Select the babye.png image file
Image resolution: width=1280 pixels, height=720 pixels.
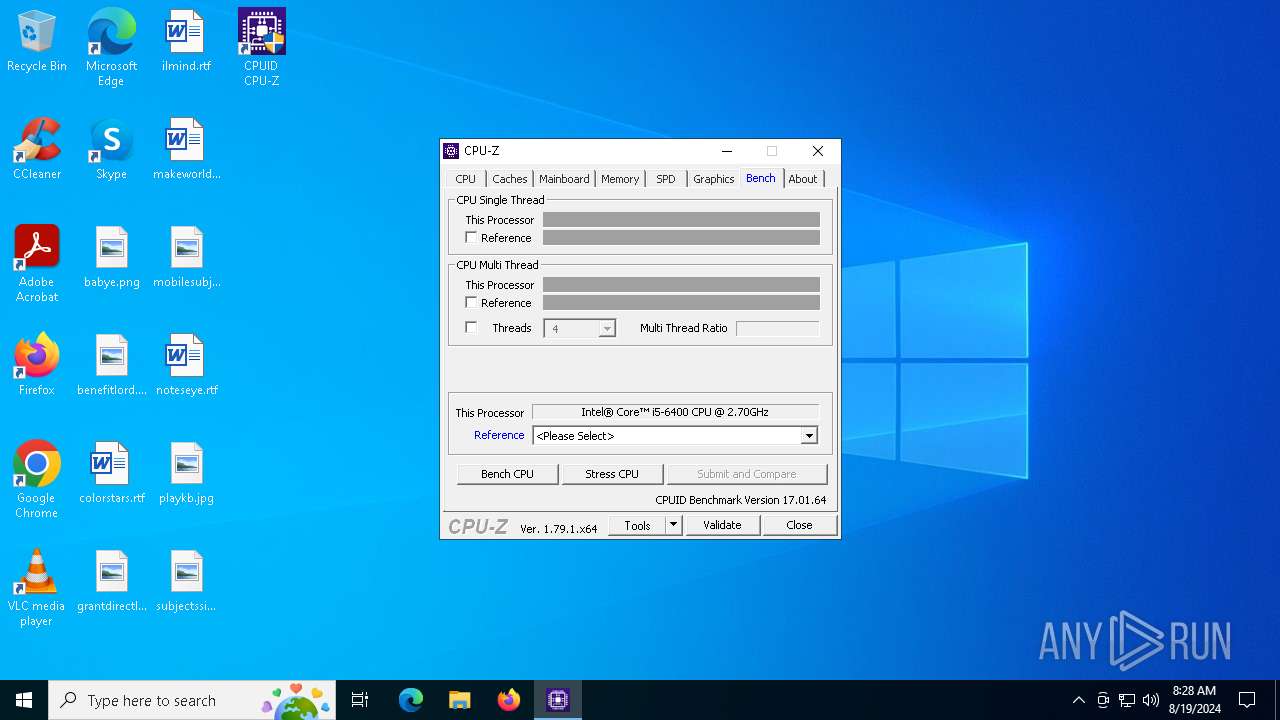click(111, 257)
